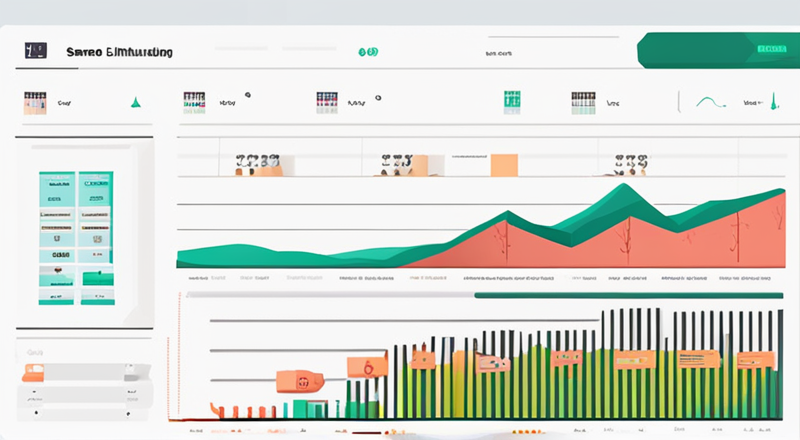Select the green spike icon at far right

pyautogui.click(x=774, y=101)
